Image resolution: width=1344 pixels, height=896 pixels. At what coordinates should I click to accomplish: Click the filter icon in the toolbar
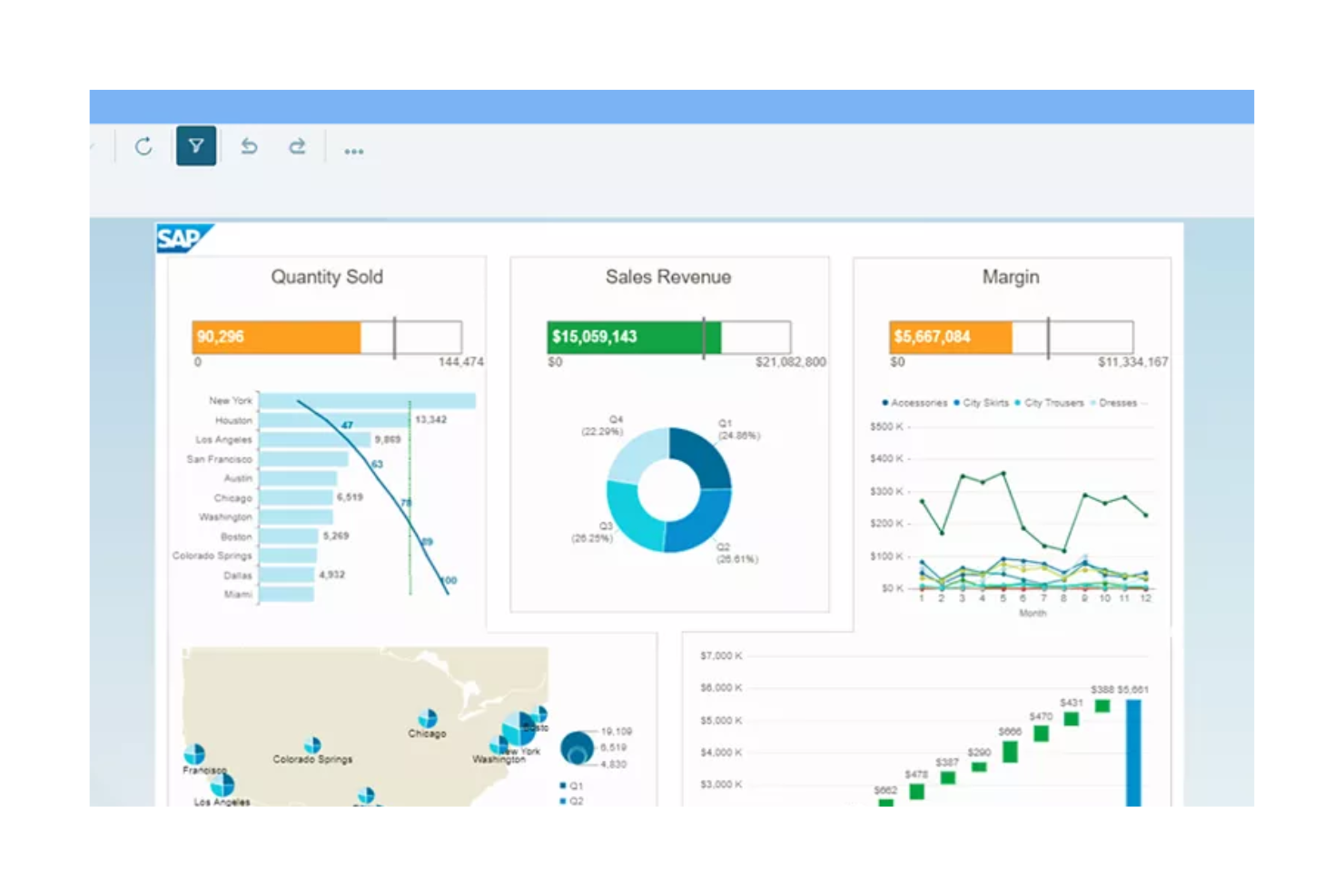click(x=196, y=146)
